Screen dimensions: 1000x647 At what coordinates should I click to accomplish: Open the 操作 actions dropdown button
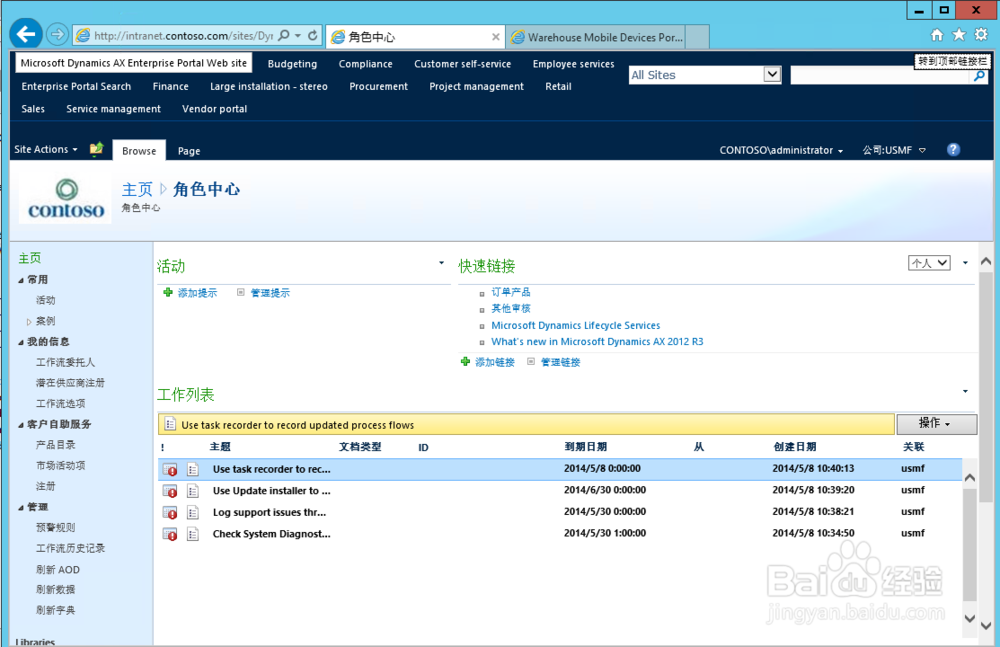pyautogui.click(x=936, y=424)
